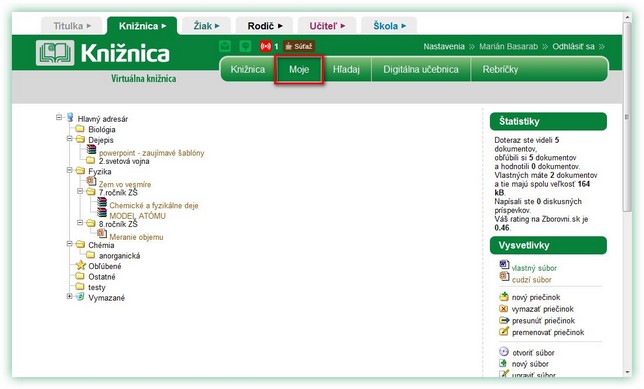Collapse the 7.ročník ZŠ folder
The height and width of the screenshot is (389, 644).
(80, 191)
